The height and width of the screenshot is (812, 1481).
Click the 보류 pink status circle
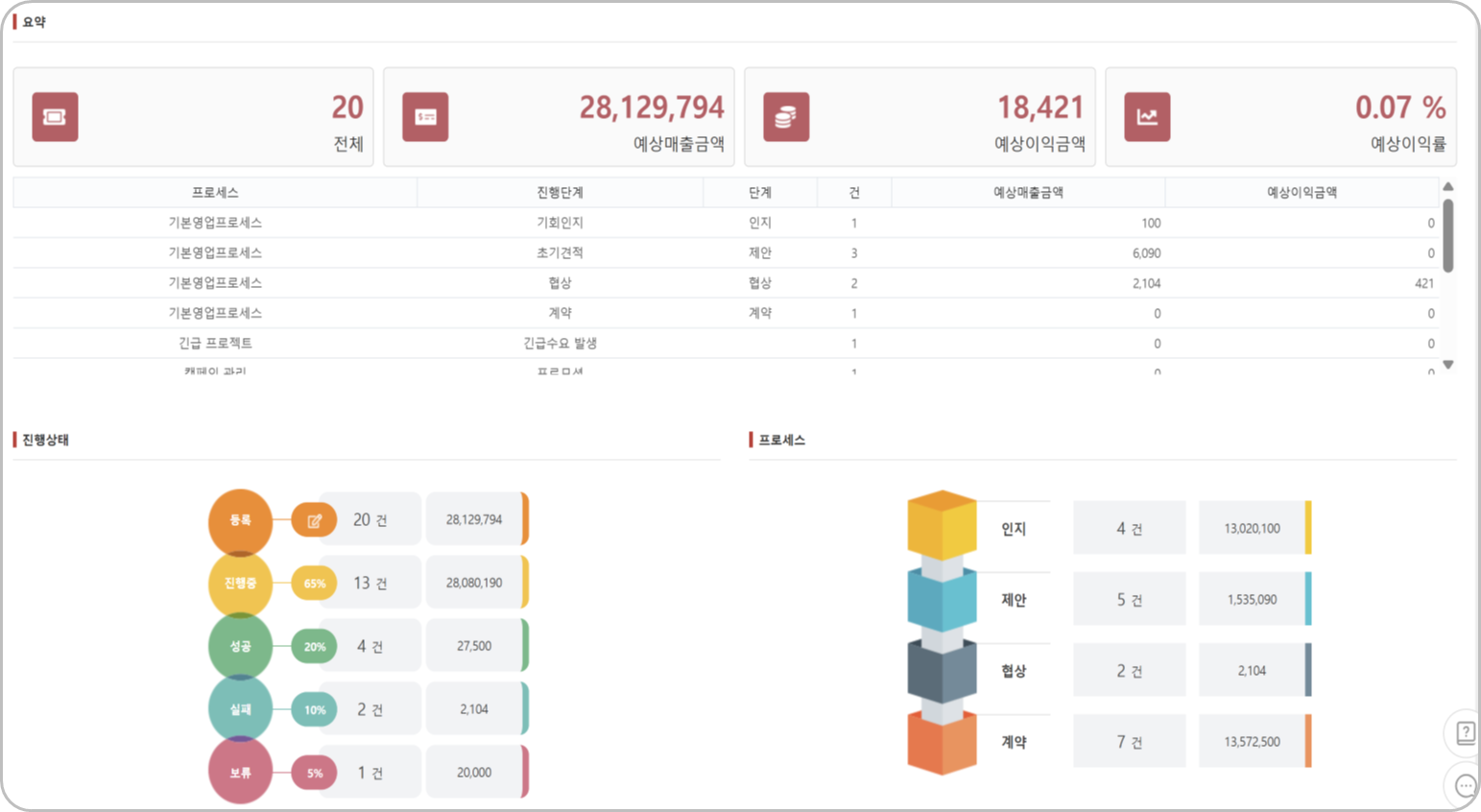pyautogui.click(x=240, y=772)
